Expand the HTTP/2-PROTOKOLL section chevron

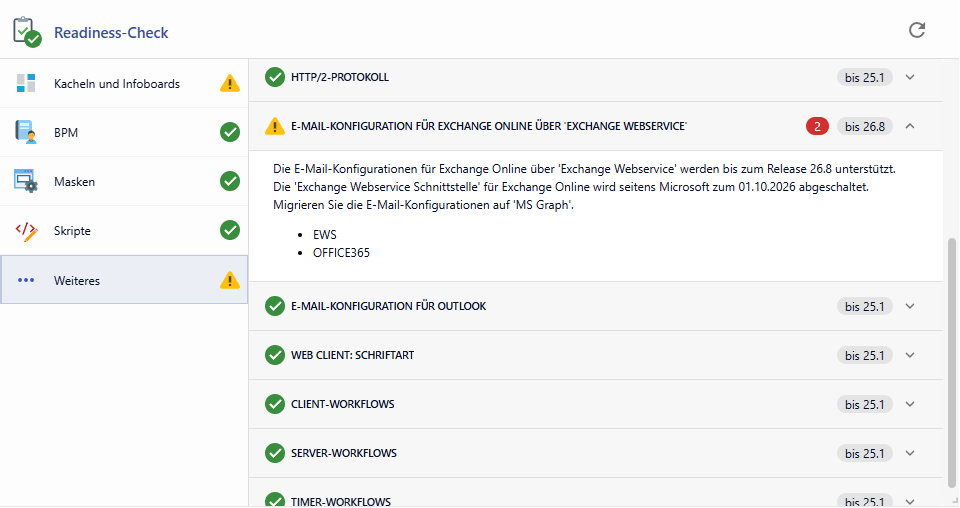pyautogui.click(x=909, y=77)
